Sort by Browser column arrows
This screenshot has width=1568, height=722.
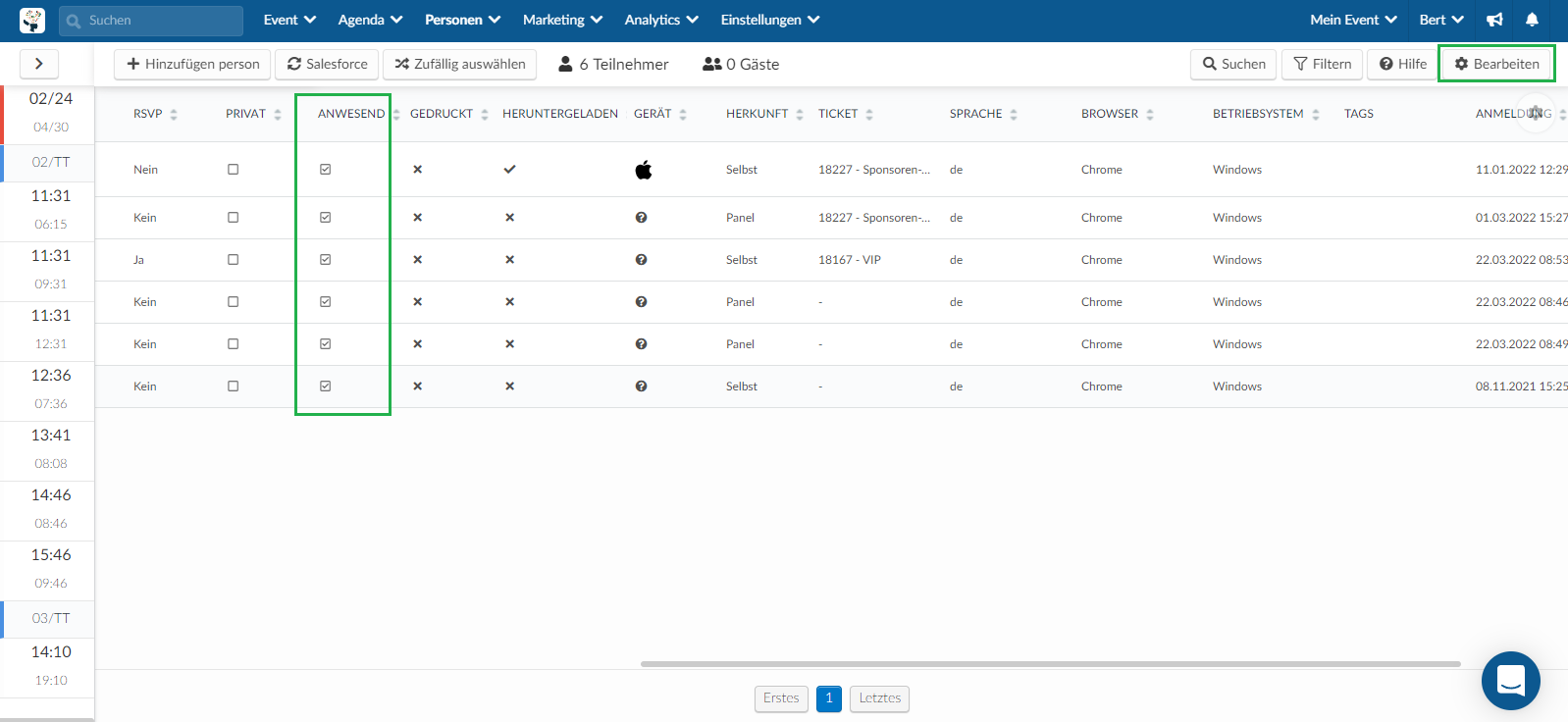click(x=1150, y=115)
